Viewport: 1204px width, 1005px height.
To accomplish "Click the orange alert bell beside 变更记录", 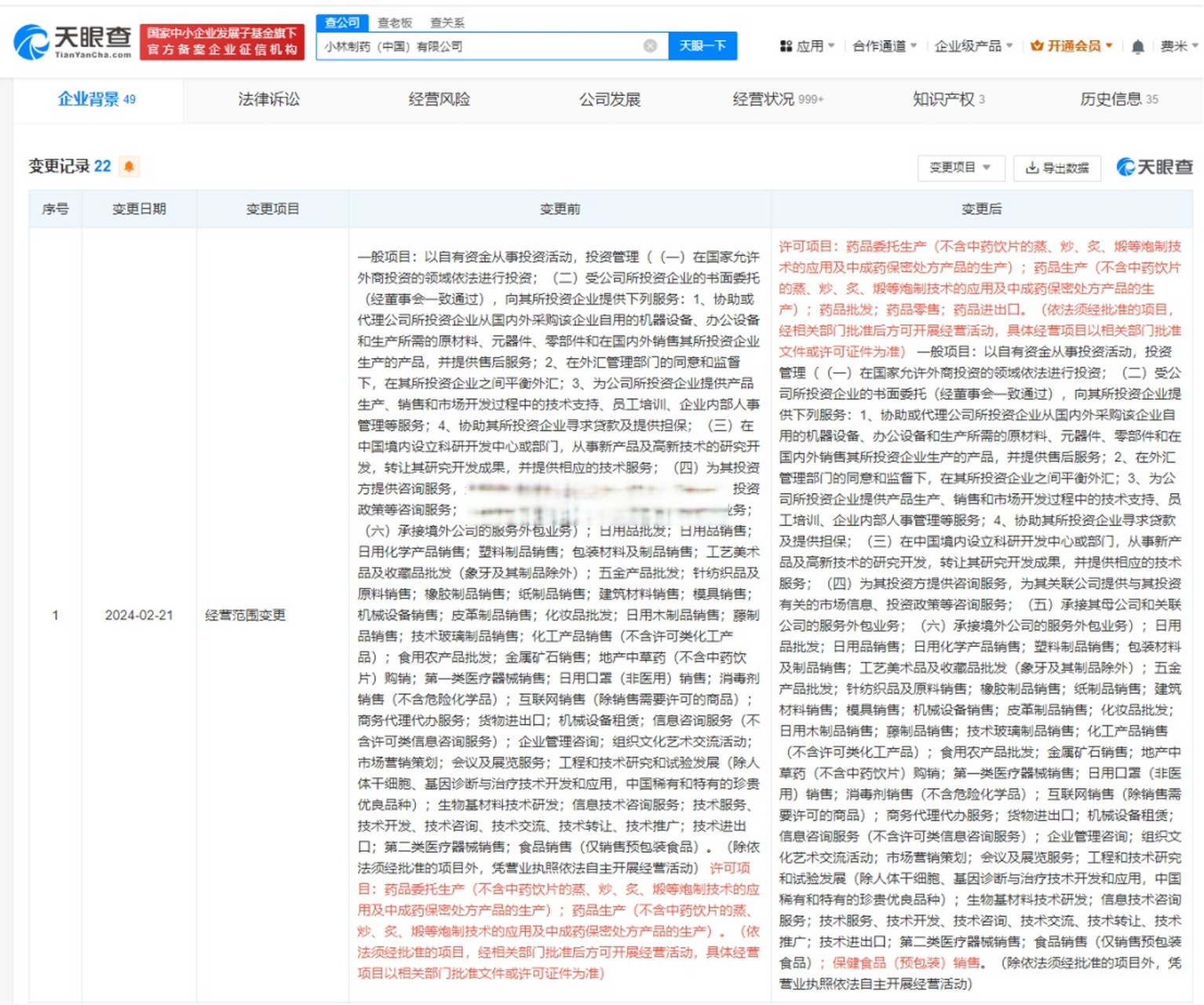I will 130,166.
